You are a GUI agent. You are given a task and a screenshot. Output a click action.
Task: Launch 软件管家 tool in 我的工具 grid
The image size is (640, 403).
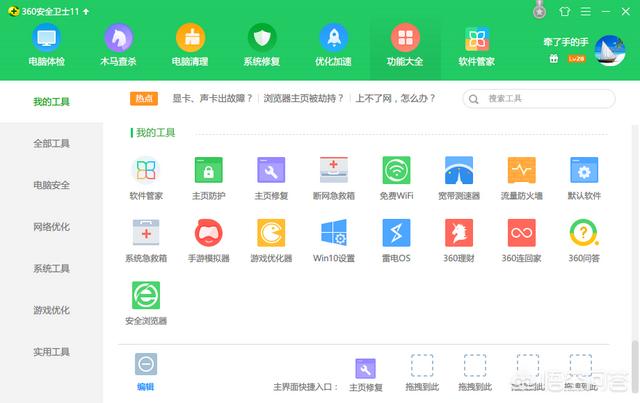pyautogui.click(x=146, y=178)
